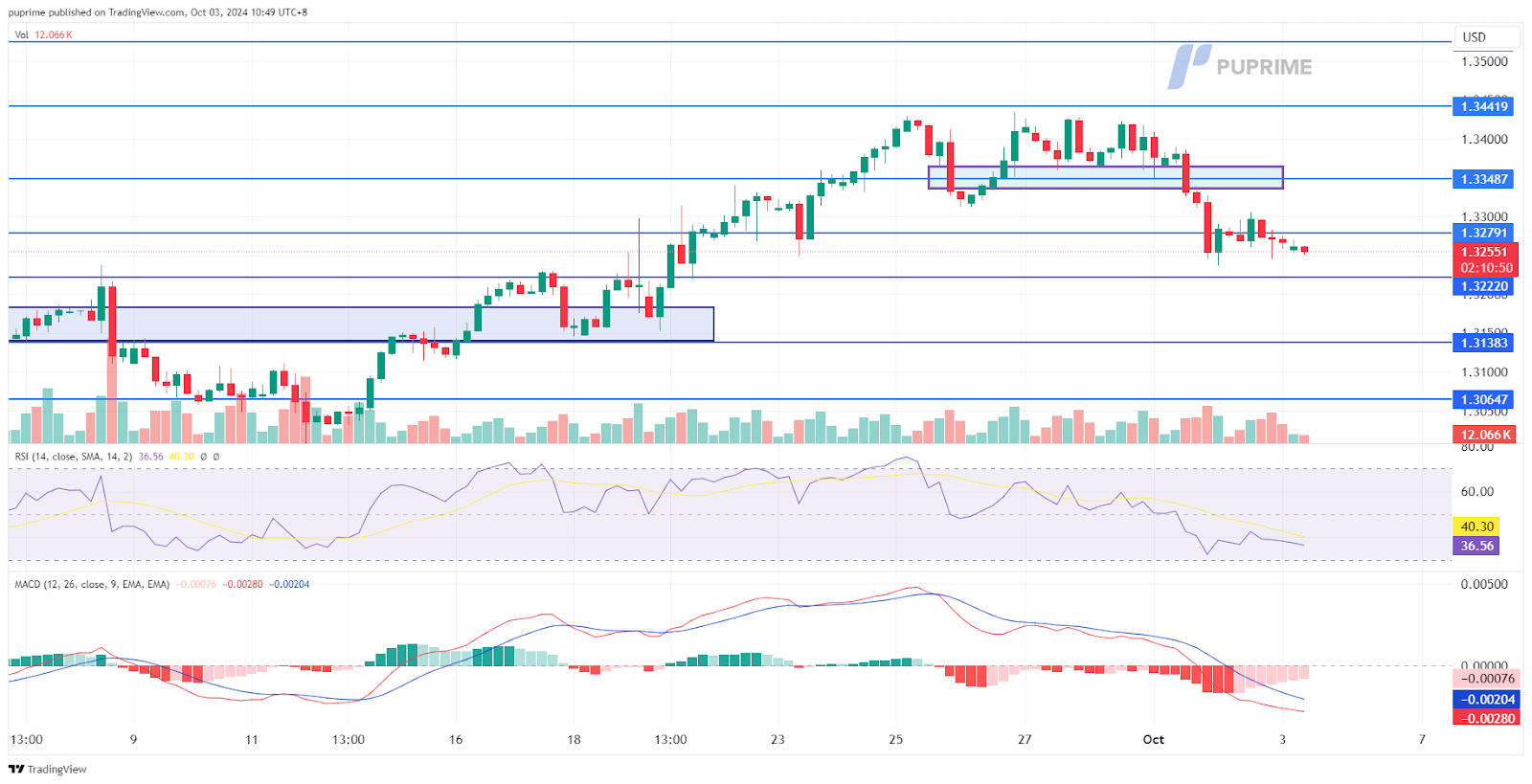Image resolution: width=1532 pixels, height=784 pixels.
Task: Click the blue MACD value -0.00204 label
Action: [x=1486, y=699]
